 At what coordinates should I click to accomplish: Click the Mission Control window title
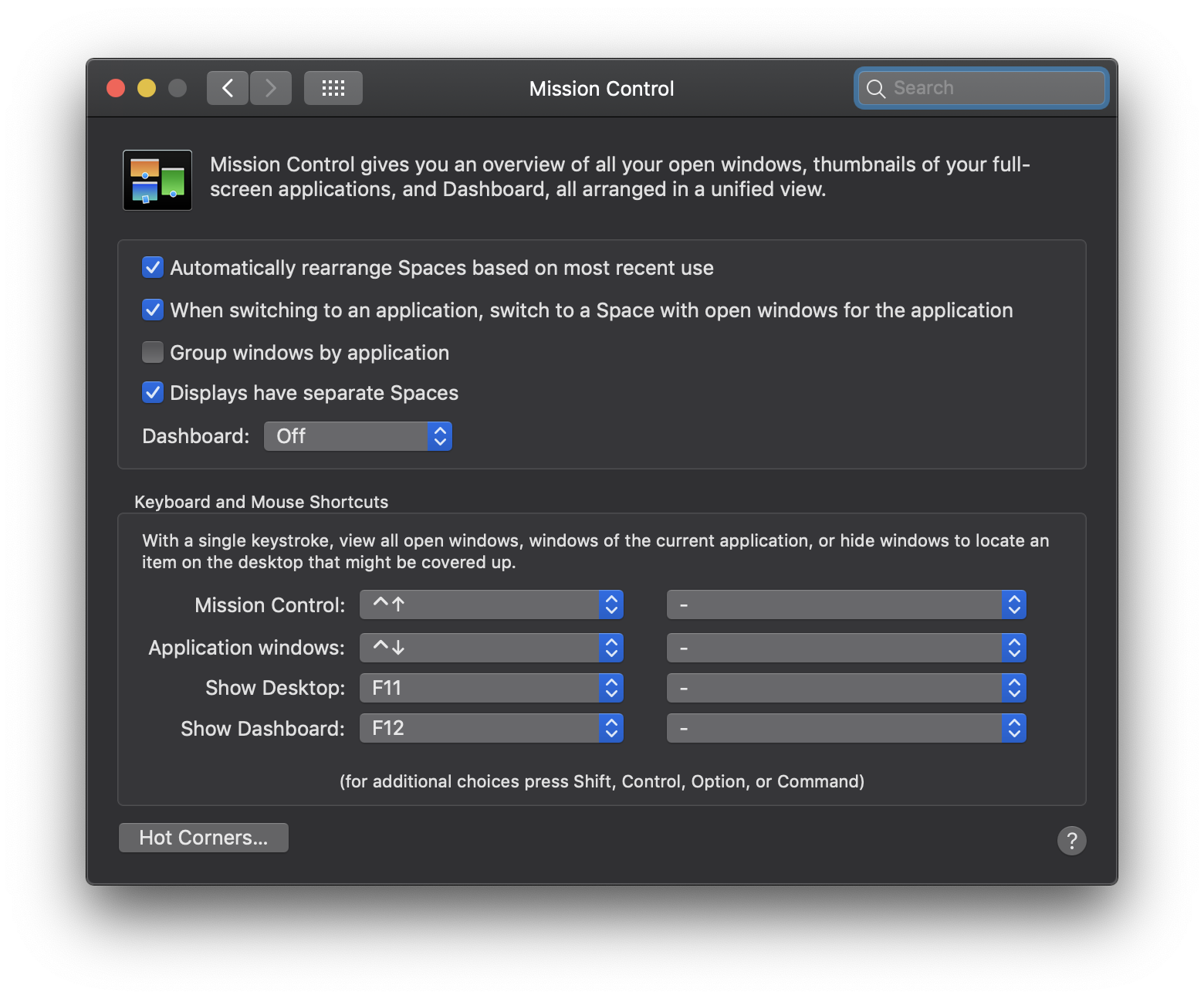click(602, 89)
